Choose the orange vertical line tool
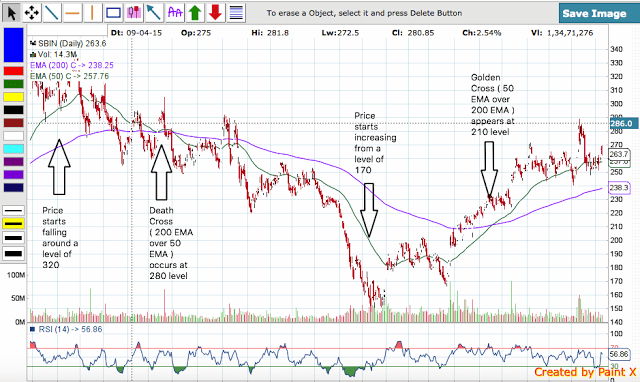Image resolution: width=640 pixels, height=382 pixels. (93, 13)
